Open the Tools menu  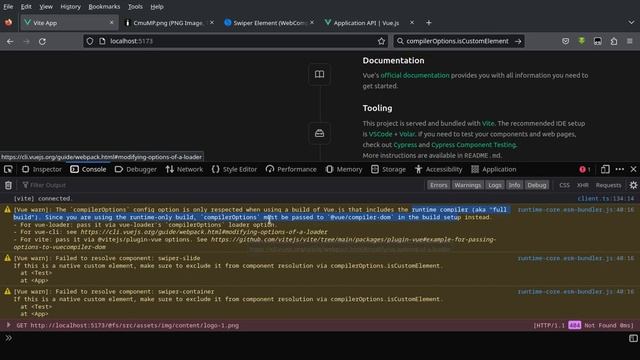coord(135,7)
